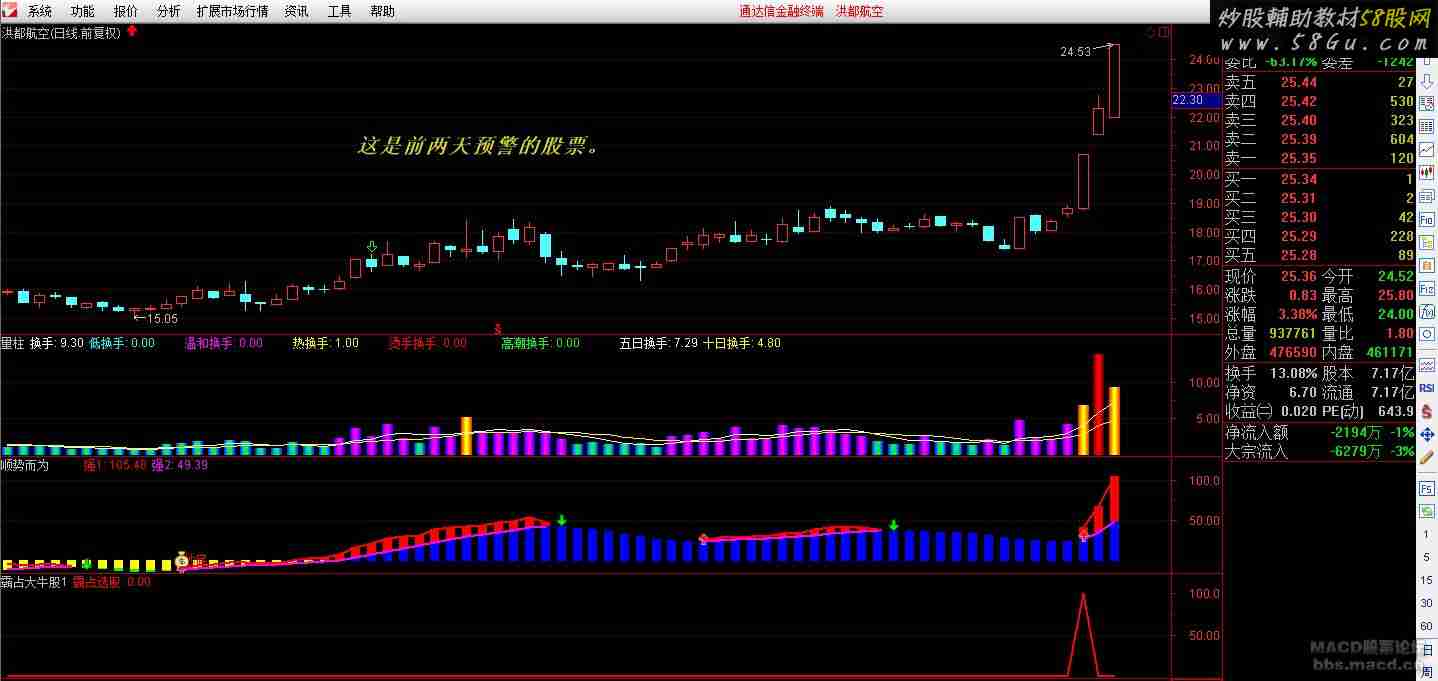Click the 净流入额 -2194万 row
Image resolution: width=1438 pixels, height=681 pixels.
pos(1320,432)
